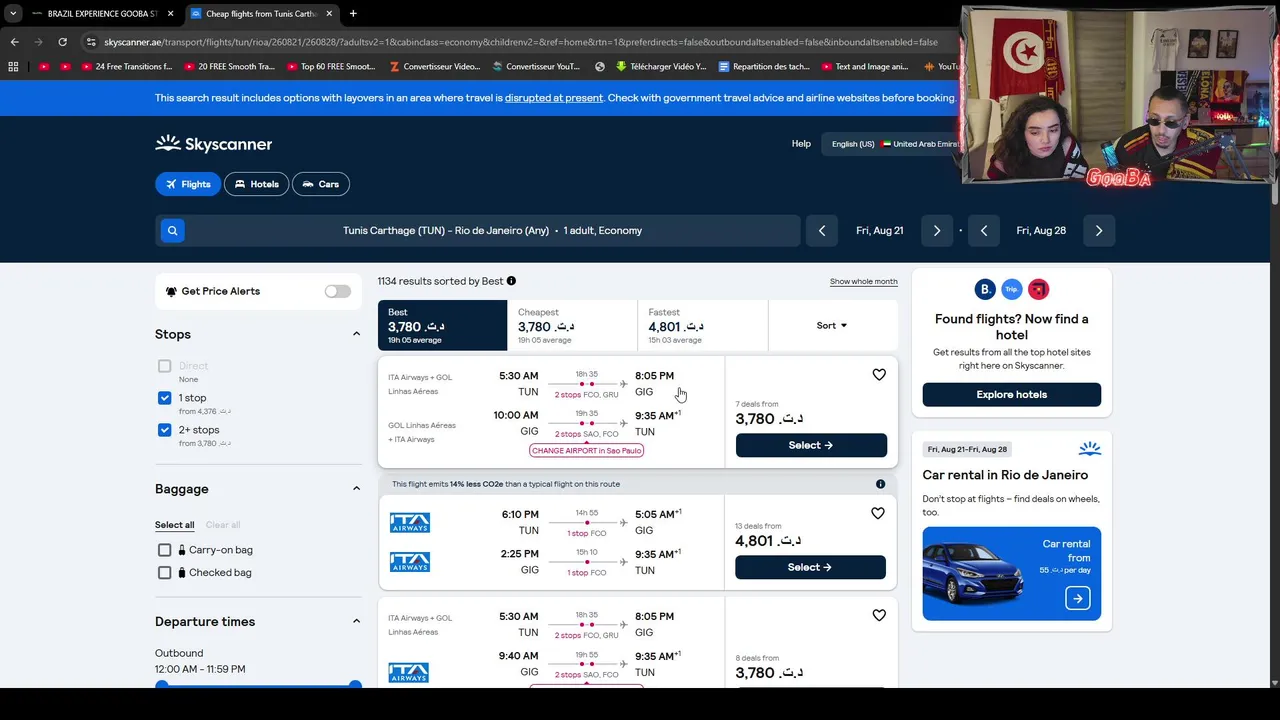
Task: Open the 24 Free Transitions bookmark
Action: (126, 67)
